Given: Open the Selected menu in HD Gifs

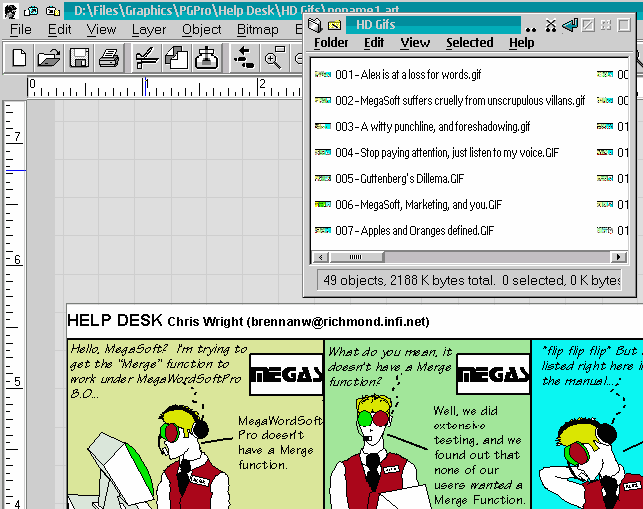Looking at the screenshot, I should click(x=470, y=43).
